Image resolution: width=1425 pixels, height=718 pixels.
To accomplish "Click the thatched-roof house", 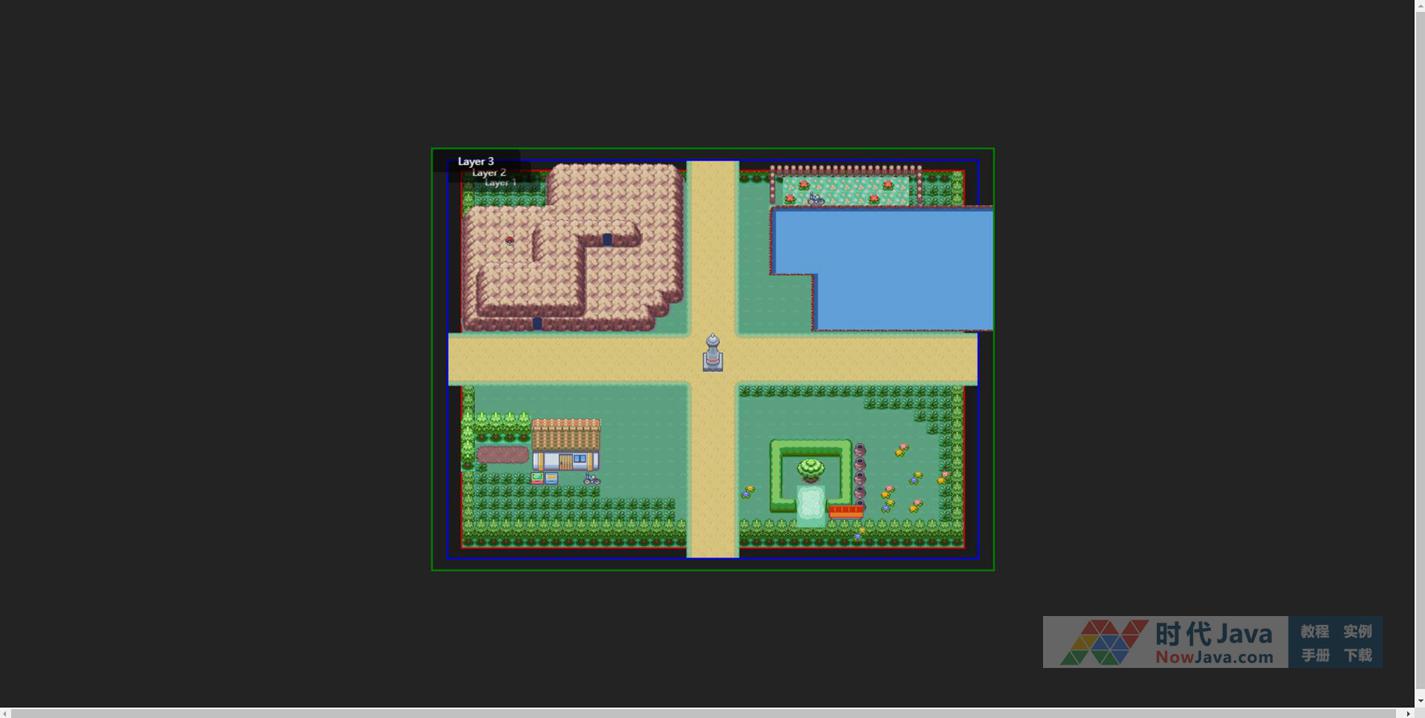I will (566, 445).
